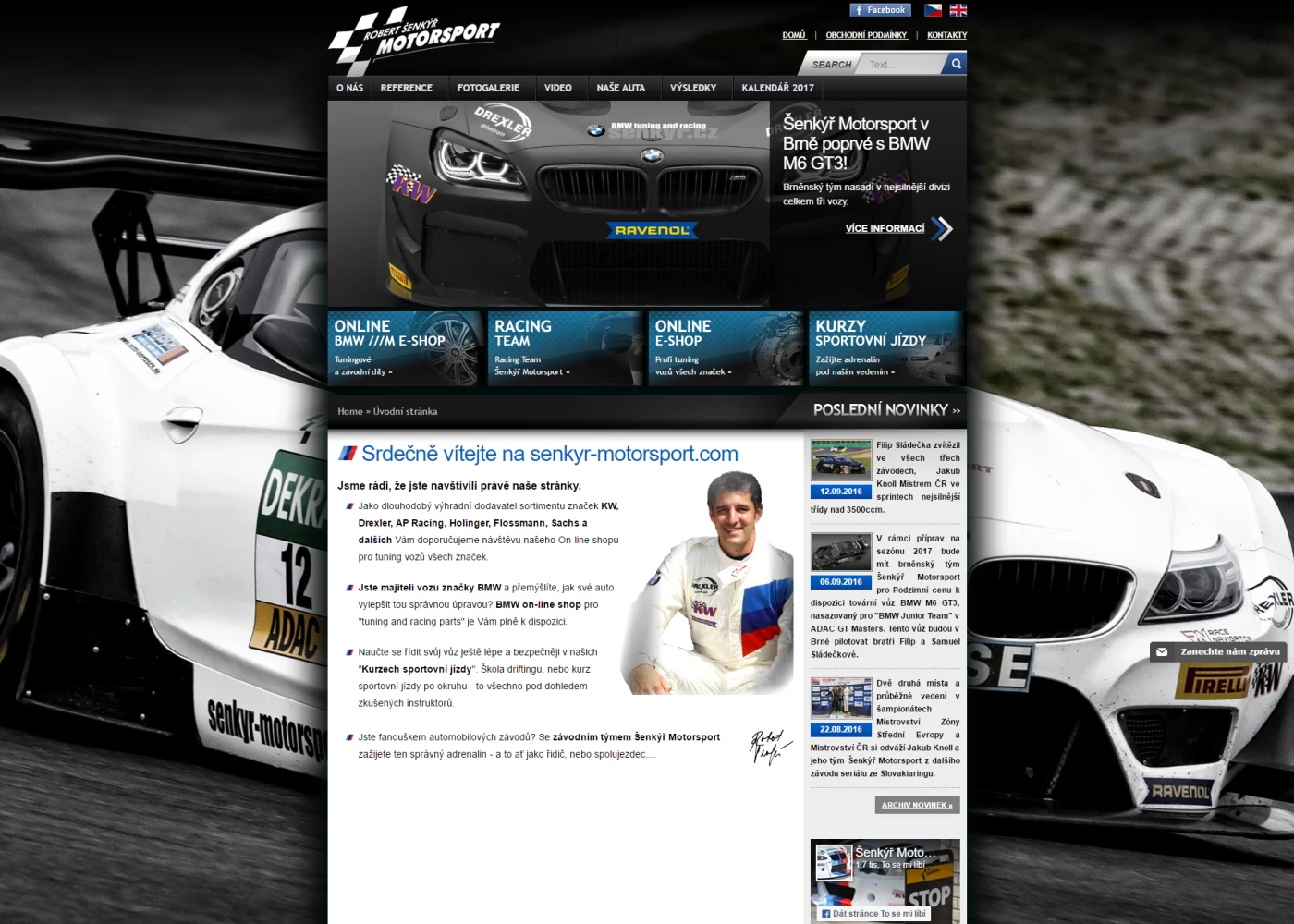Click the Robert Šenkýř Motorsport logo
This screenshot has height=924, width=1294.
413,39
